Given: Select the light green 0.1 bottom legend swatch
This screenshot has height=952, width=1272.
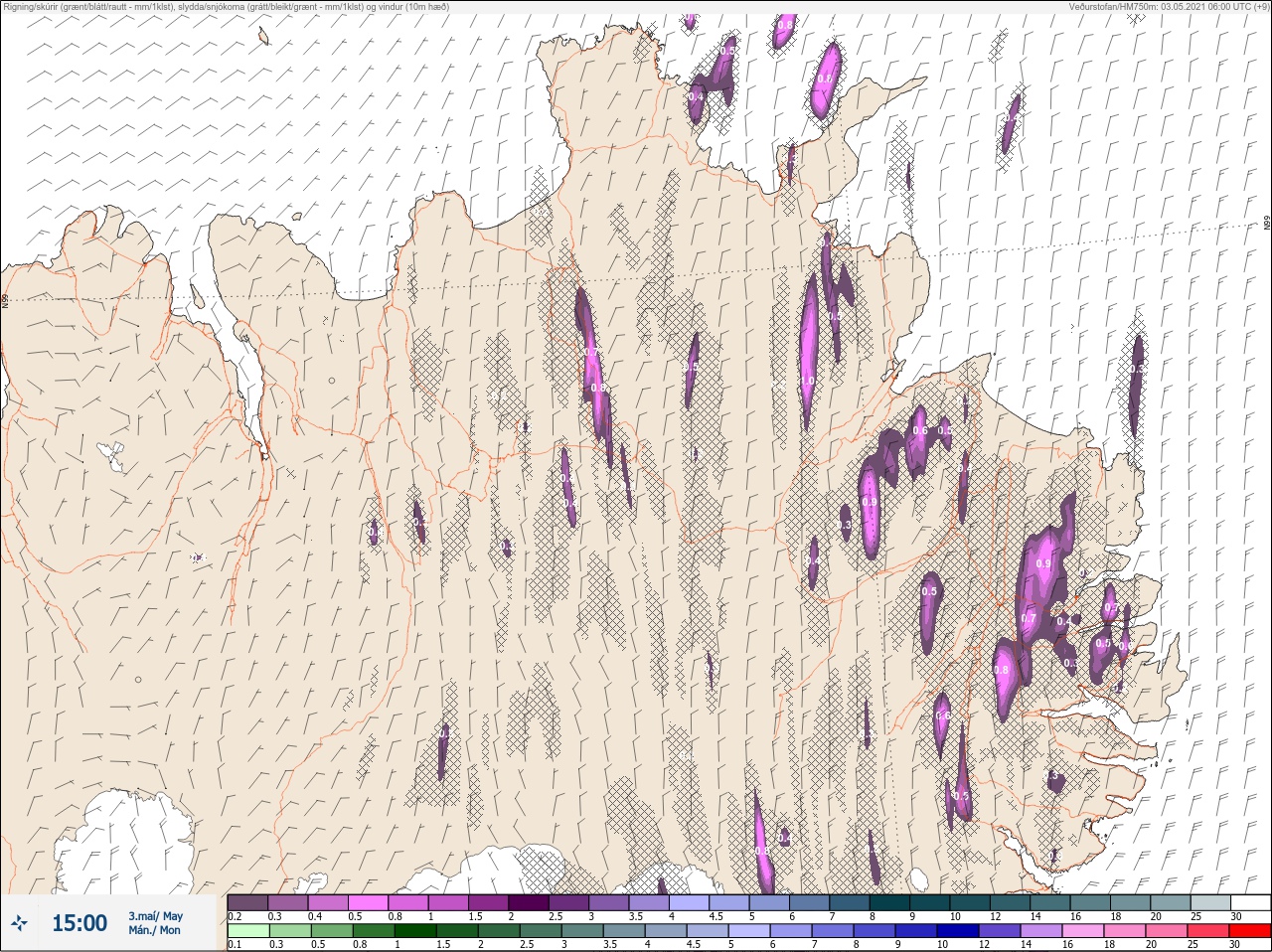Looking at the screenshot, I should tap(247, 931).
